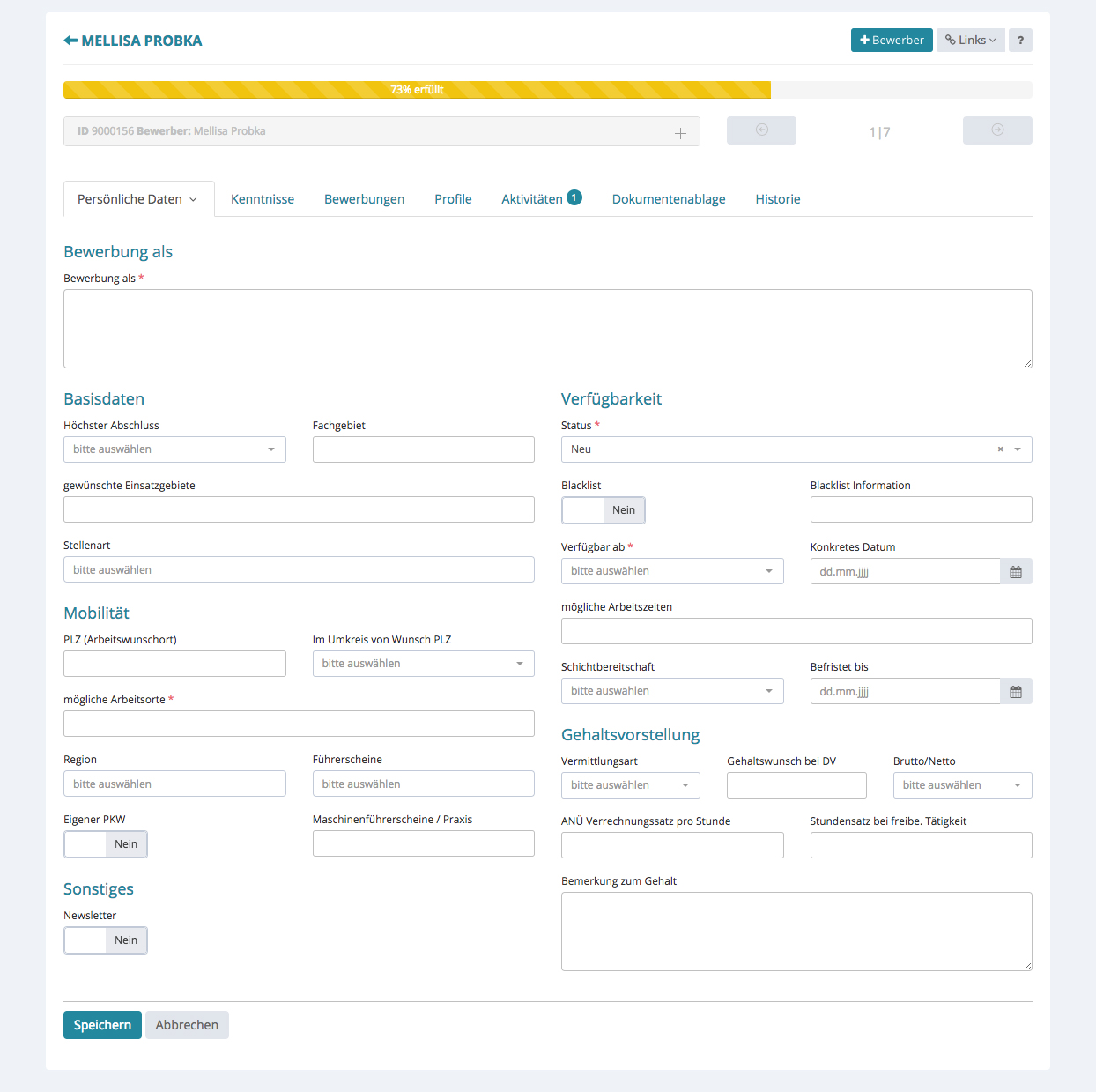Click the back arrow beside Mellisa Probka
The height and width of the screenshot is (1092, 1096).
70,41
